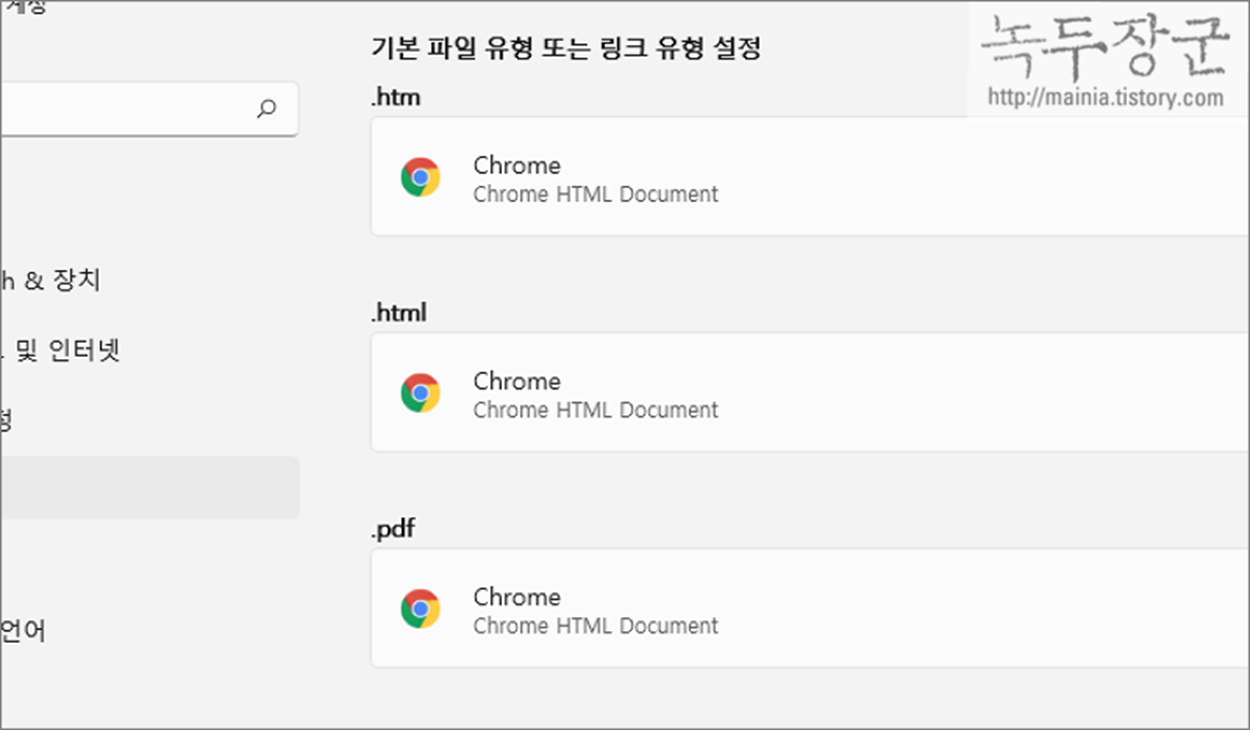Click the '.htm' extension label

click(x=395, y=98)
